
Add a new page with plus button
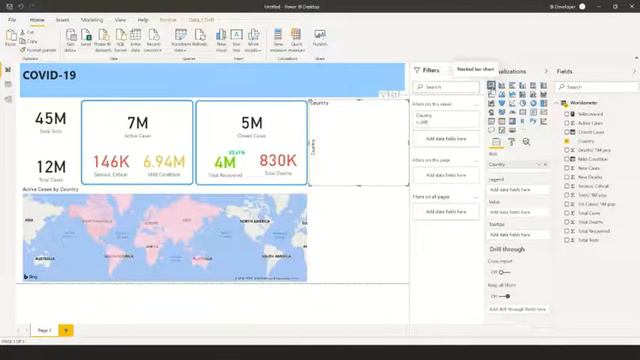click(x=66, y=330)
